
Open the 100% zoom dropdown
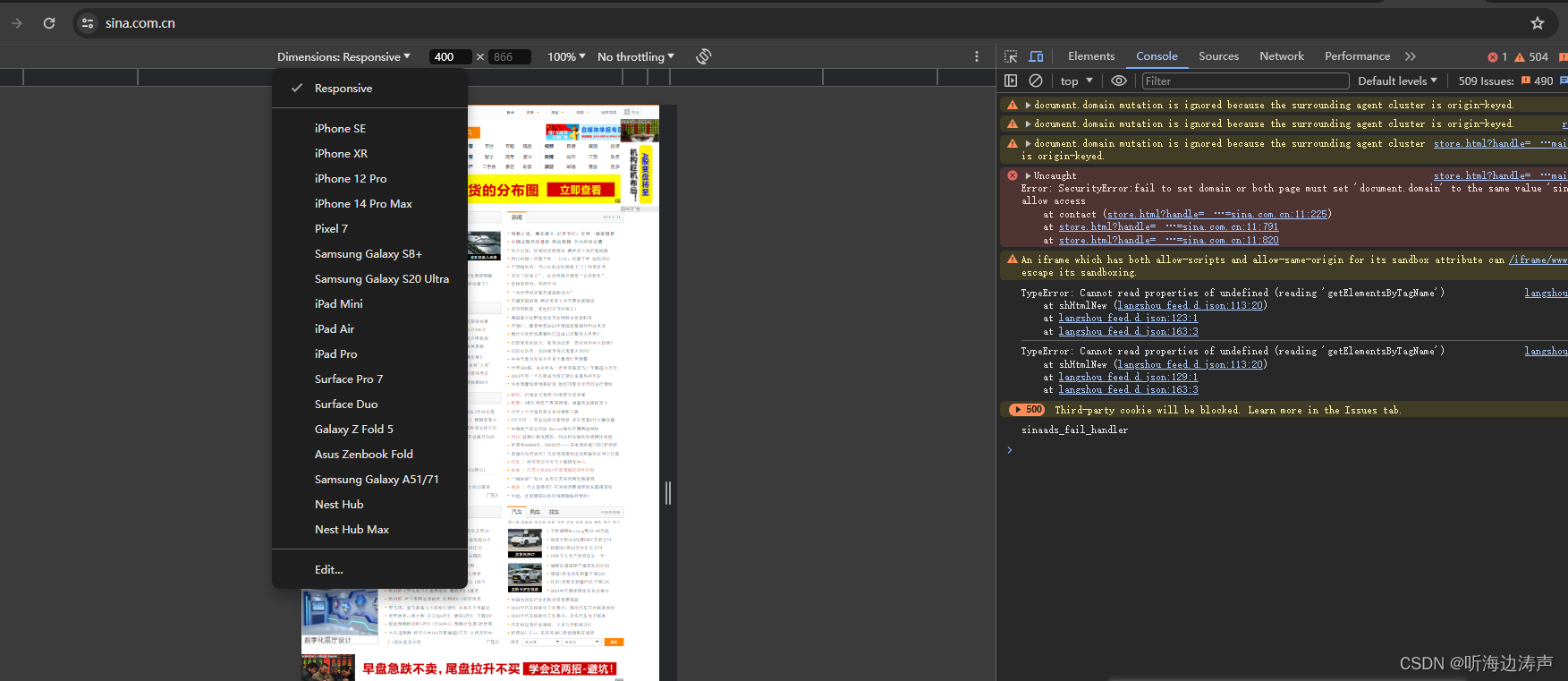coord(566,56)
